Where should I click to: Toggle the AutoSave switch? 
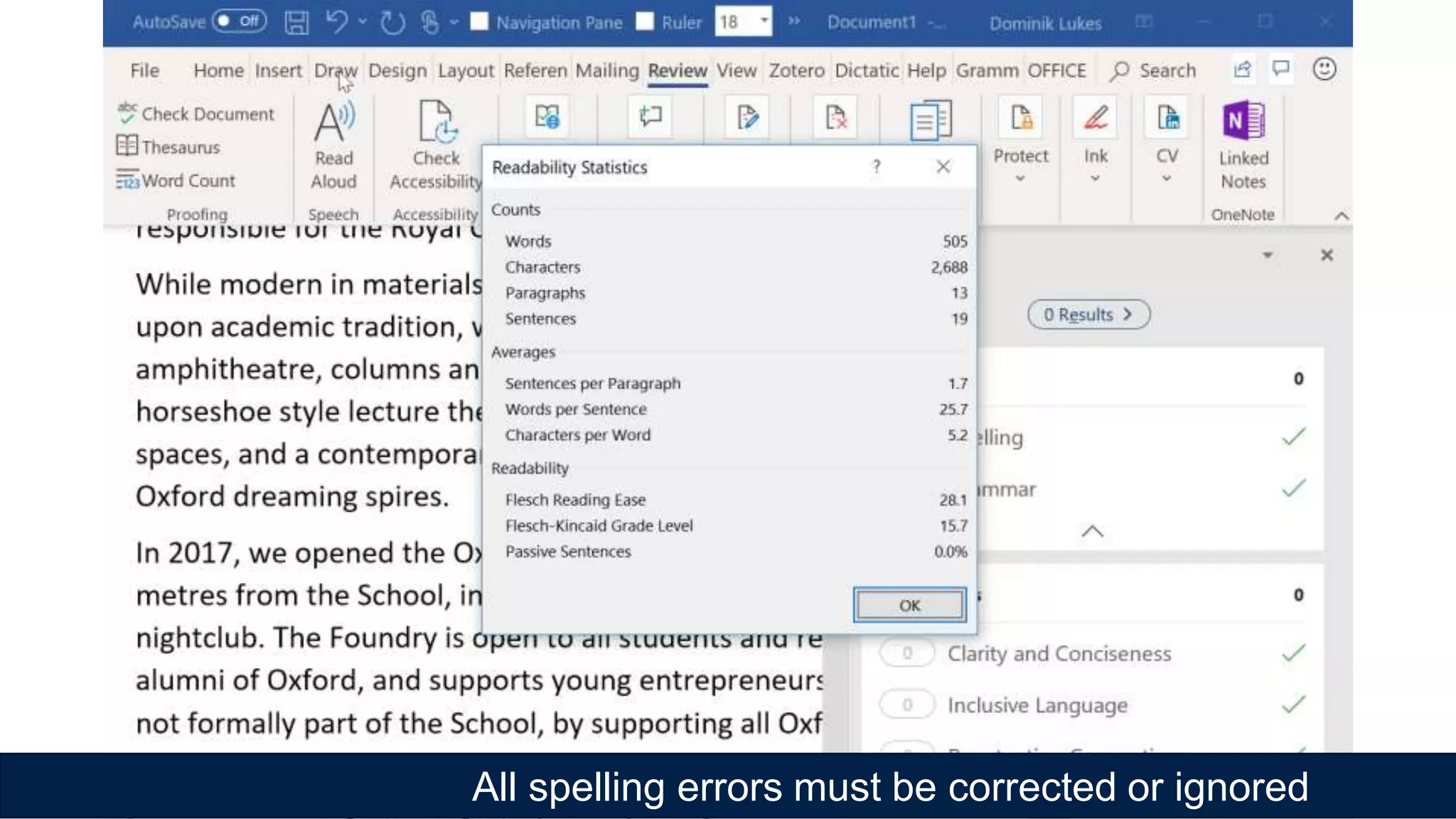[x=239, y=21]
